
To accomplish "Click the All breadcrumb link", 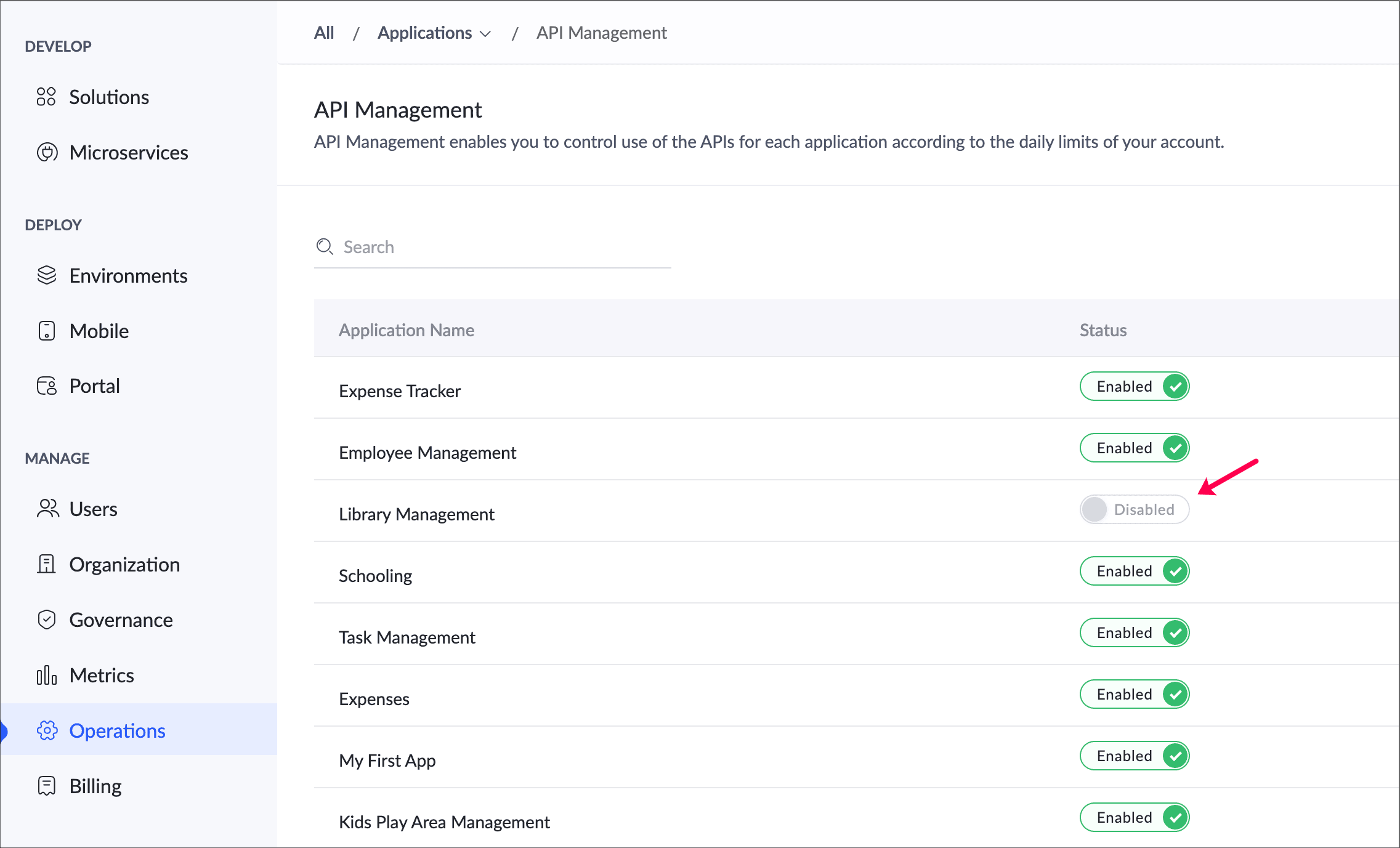I will [324, 33].
